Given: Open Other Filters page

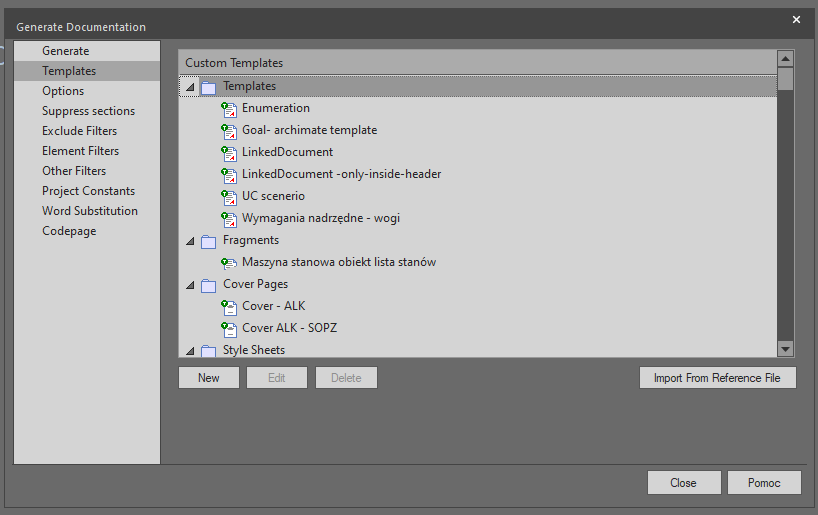Looking at the screenshot, I should click(87, 171).
